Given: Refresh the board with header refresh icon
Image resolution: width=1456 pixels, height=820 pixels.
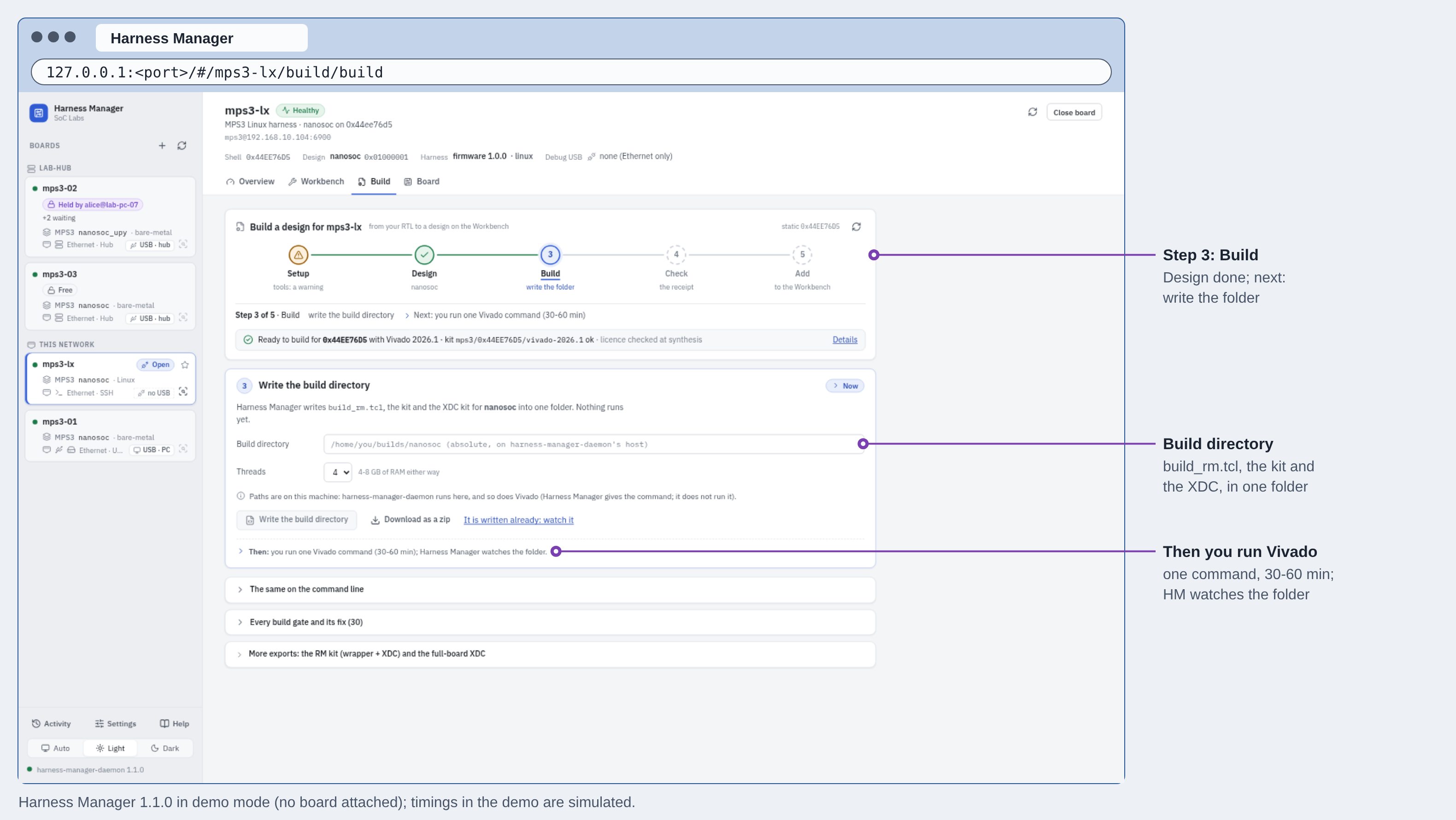Looking at the screenshot, I should [x=1033, y=112].
